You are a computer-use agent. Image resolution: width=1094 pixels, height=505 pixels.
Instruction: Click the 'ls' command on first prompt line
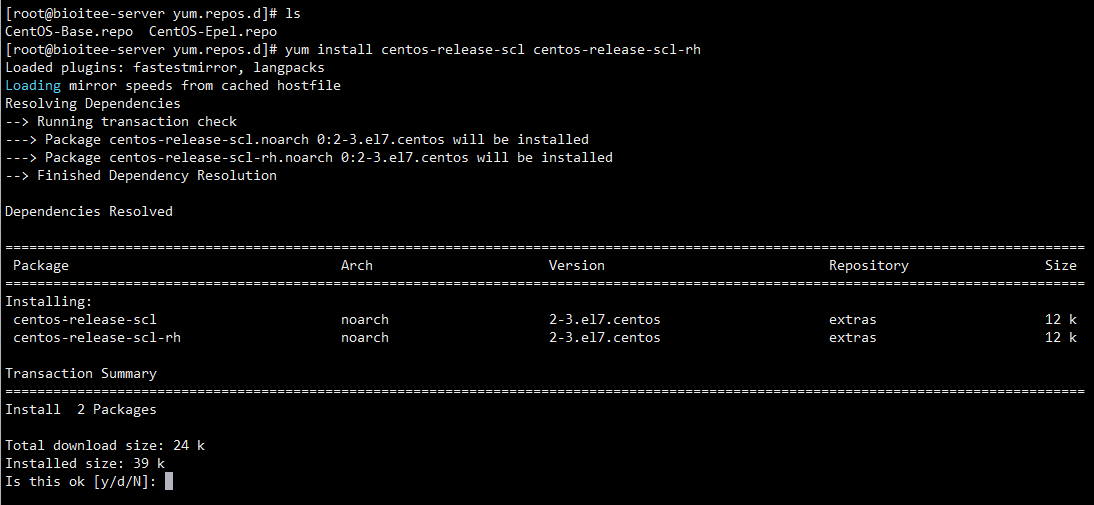[x=293, y=13]
